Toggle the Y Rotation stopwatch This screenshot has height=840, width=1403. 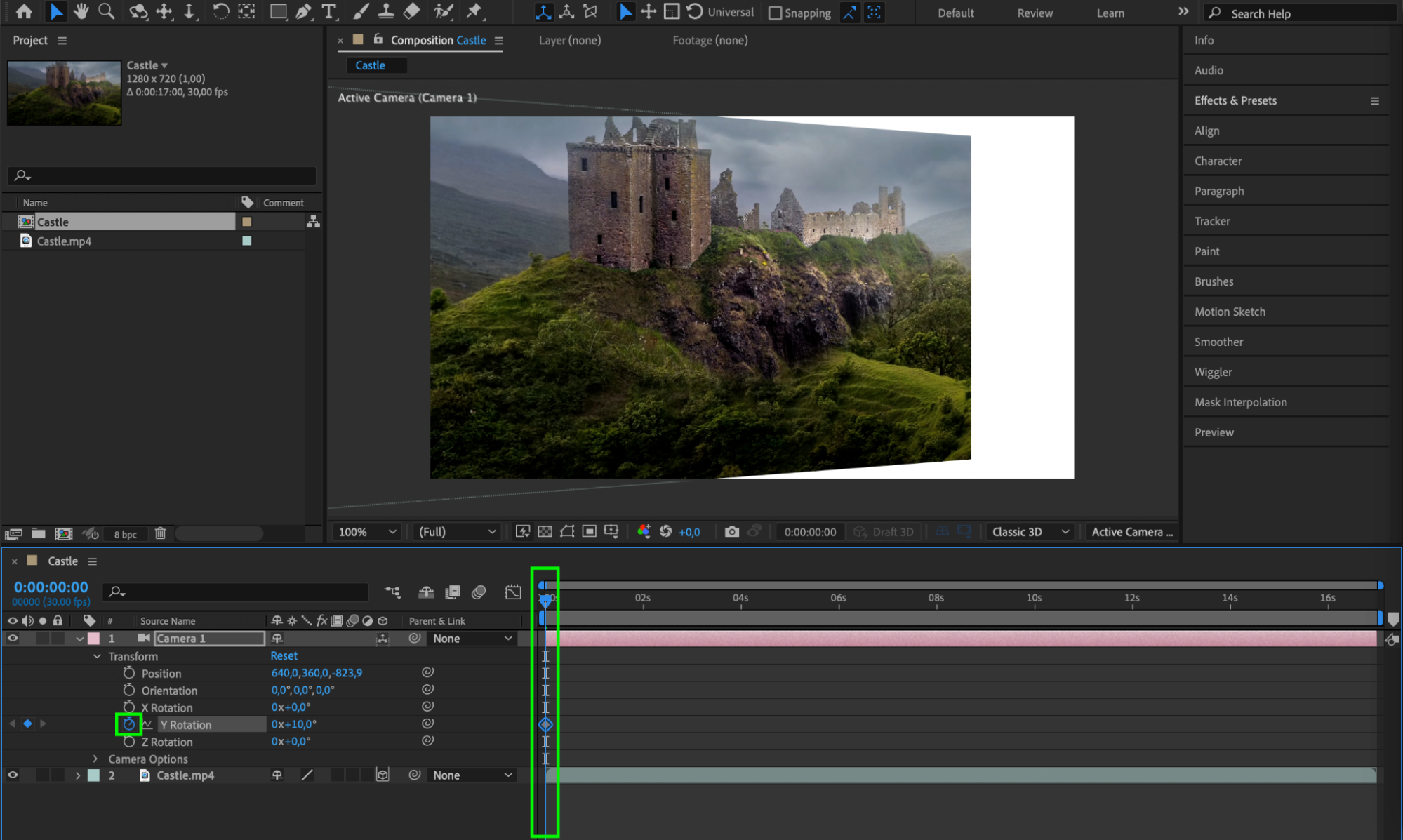(x=129, y=724)
